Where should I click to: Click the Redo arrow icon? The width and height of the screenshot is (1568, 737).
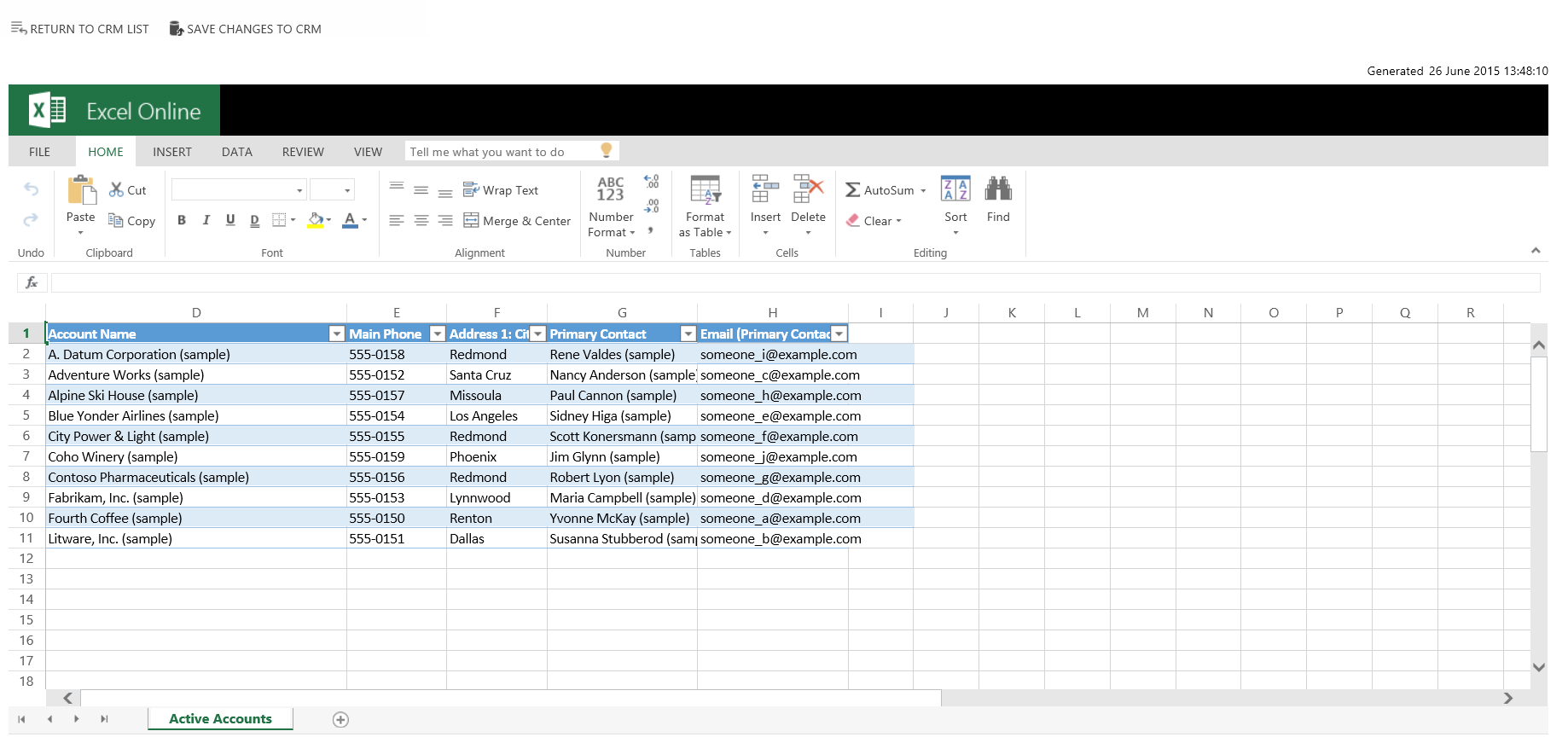click(31, 219)
